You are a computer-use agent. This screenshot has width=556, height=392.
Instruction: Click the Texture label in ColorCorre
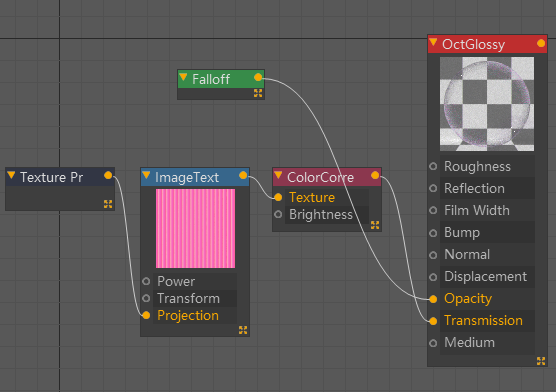[312, 197]
